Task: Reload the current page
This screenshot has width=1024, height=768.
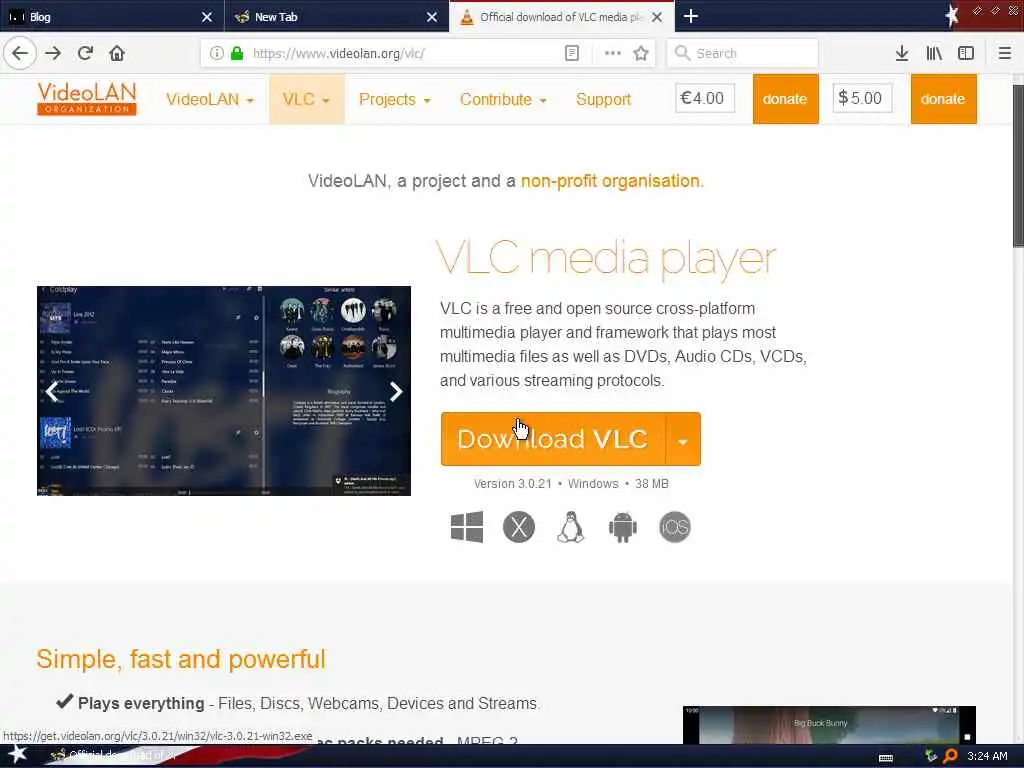Action: coord(86,53)
